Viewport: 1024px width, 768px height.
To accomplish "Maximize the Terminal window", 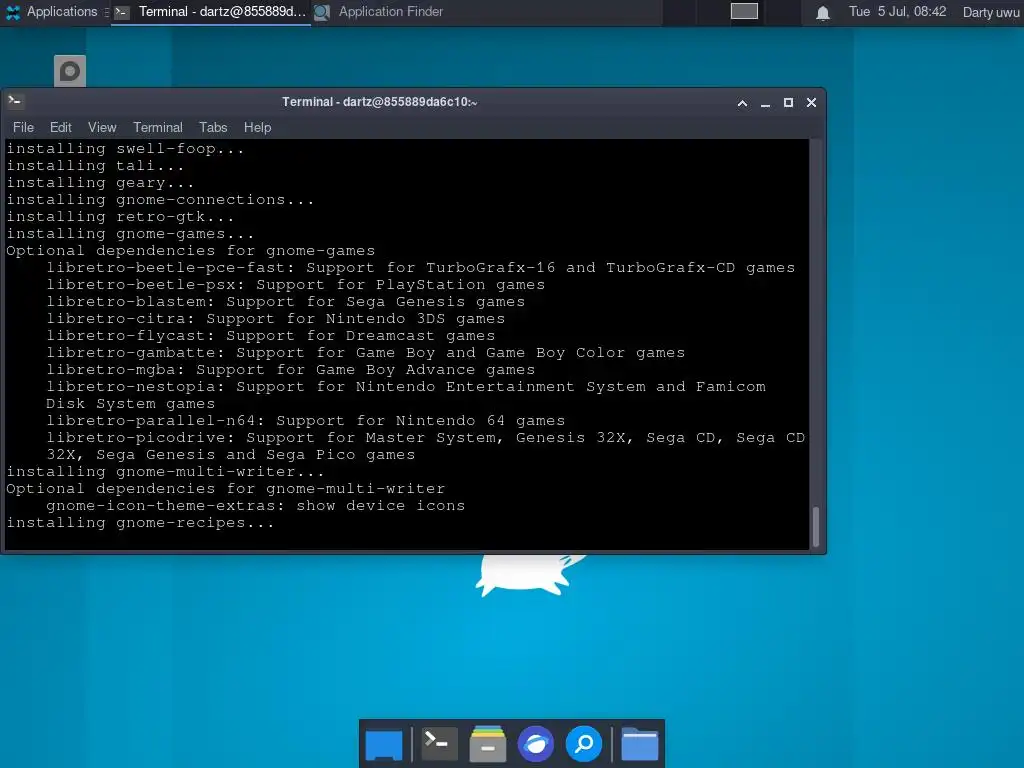I will click(x=788, y=103).
